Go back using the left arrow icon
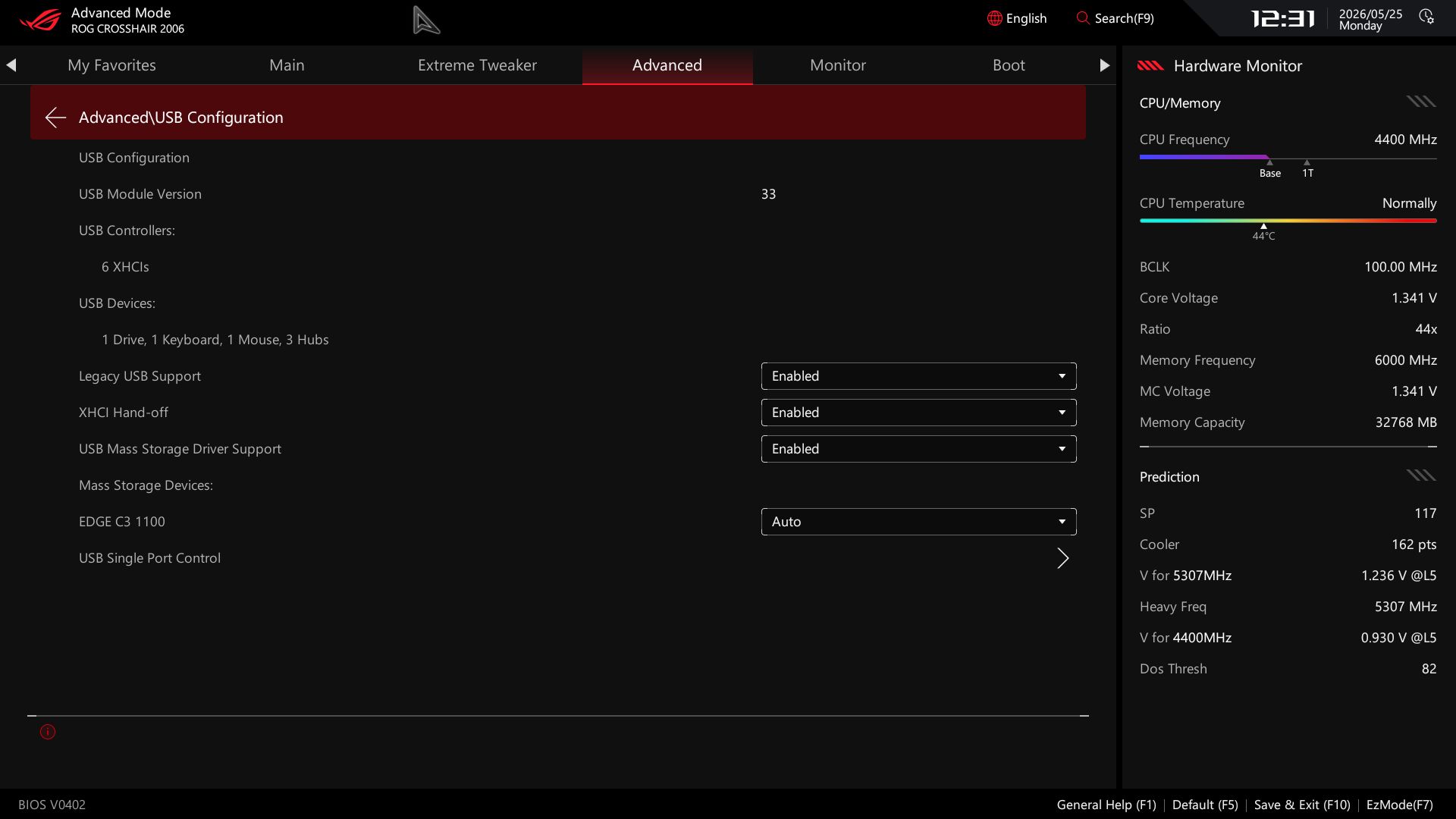Screen dimensions: 1456x819 (x=55, y=117)
